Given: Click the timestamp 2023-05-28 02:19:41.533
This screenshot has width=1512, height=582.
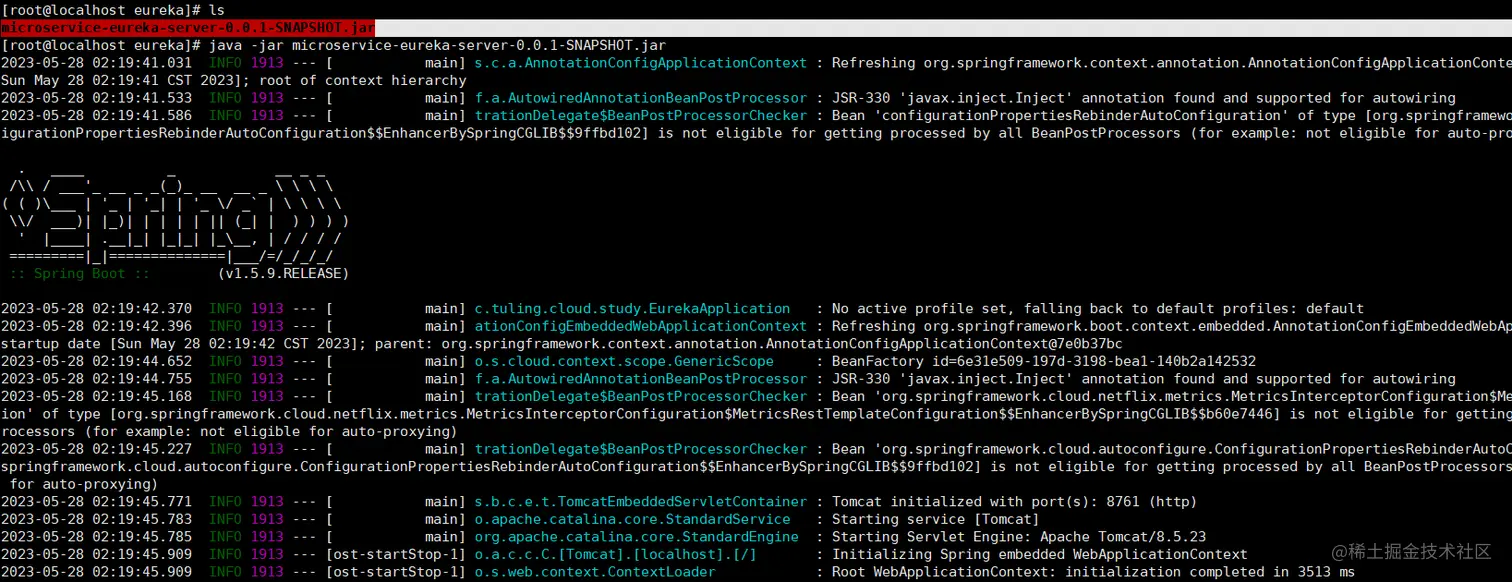Looking at the screenshot, I should click(x=96, y=98).
